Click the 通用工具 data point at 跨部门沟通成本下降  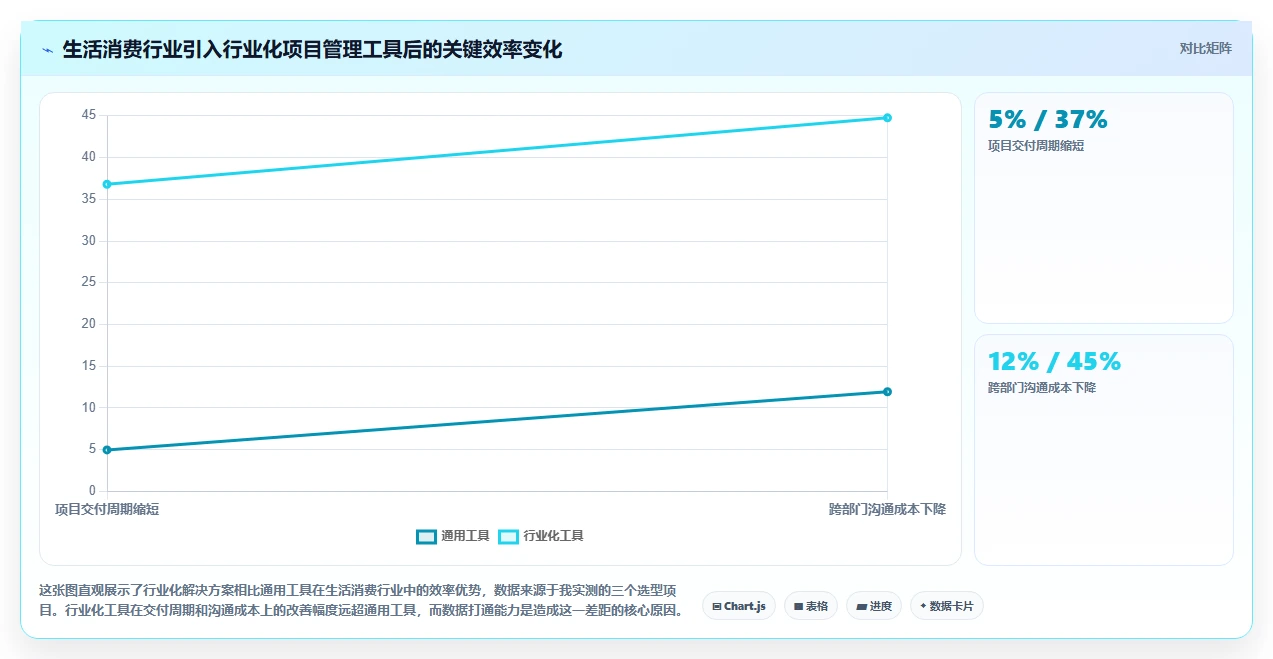887,391
